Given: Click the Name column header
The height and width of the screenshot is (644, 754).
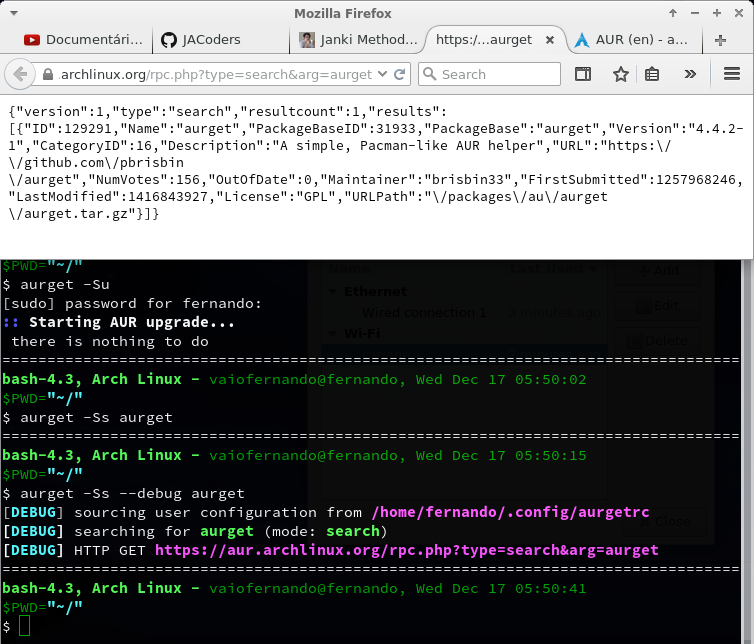Looking at the screenshot, I should (350, 268).
